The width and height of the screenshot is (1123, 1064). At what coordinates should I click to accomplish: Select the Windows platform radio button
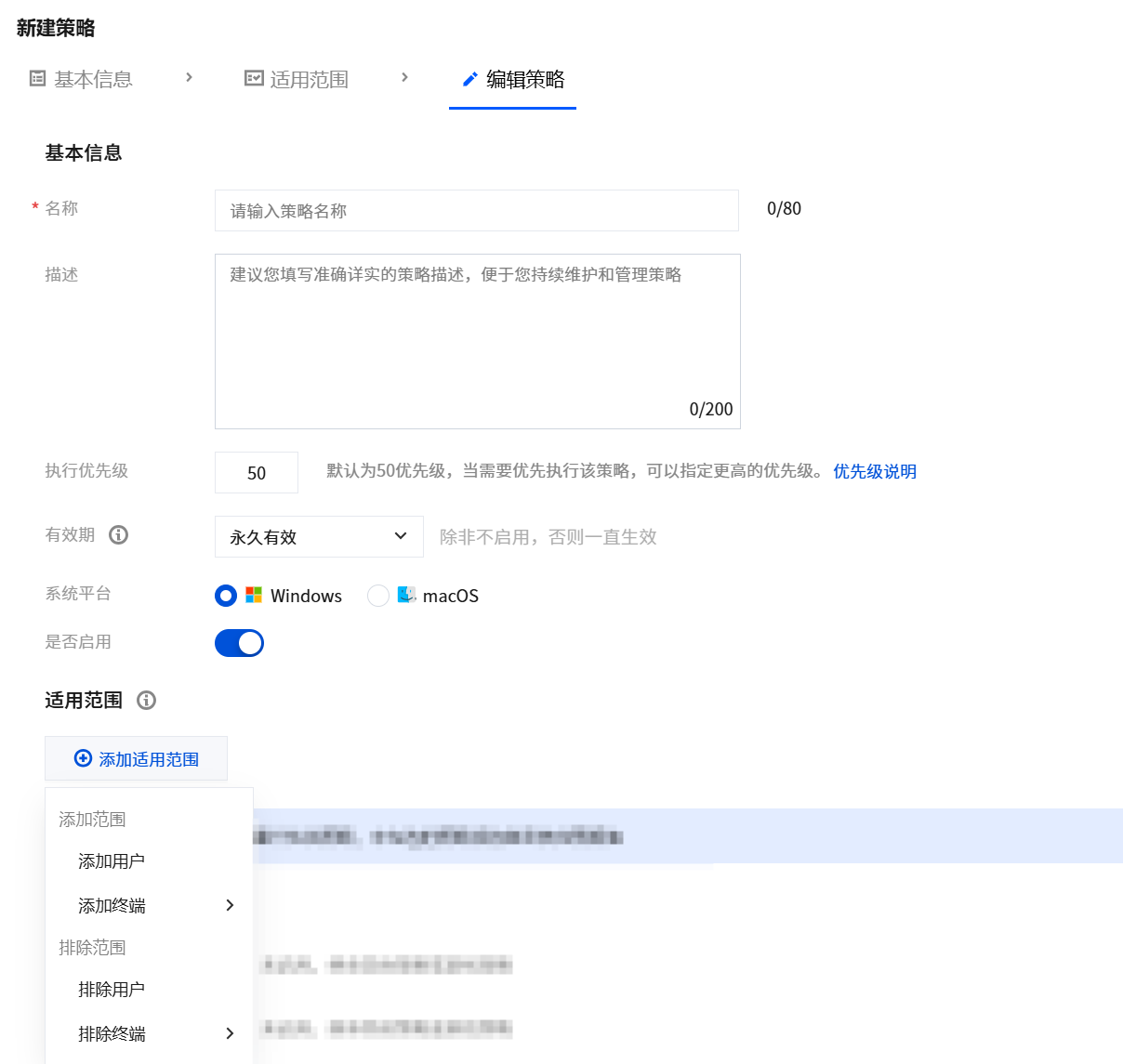tap(226, 596)
